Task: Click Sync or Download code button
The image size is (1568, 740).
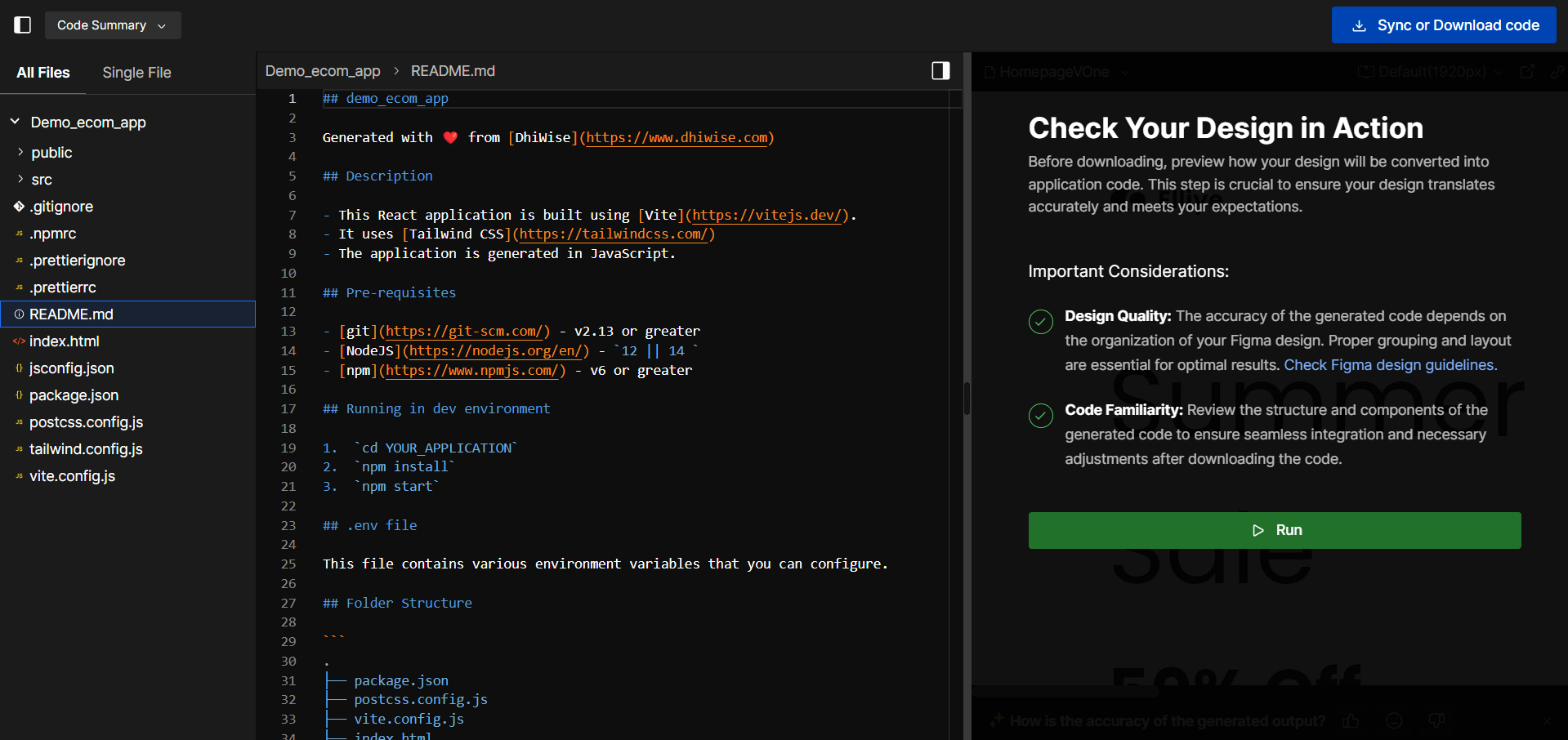Action: point(1444,25)
